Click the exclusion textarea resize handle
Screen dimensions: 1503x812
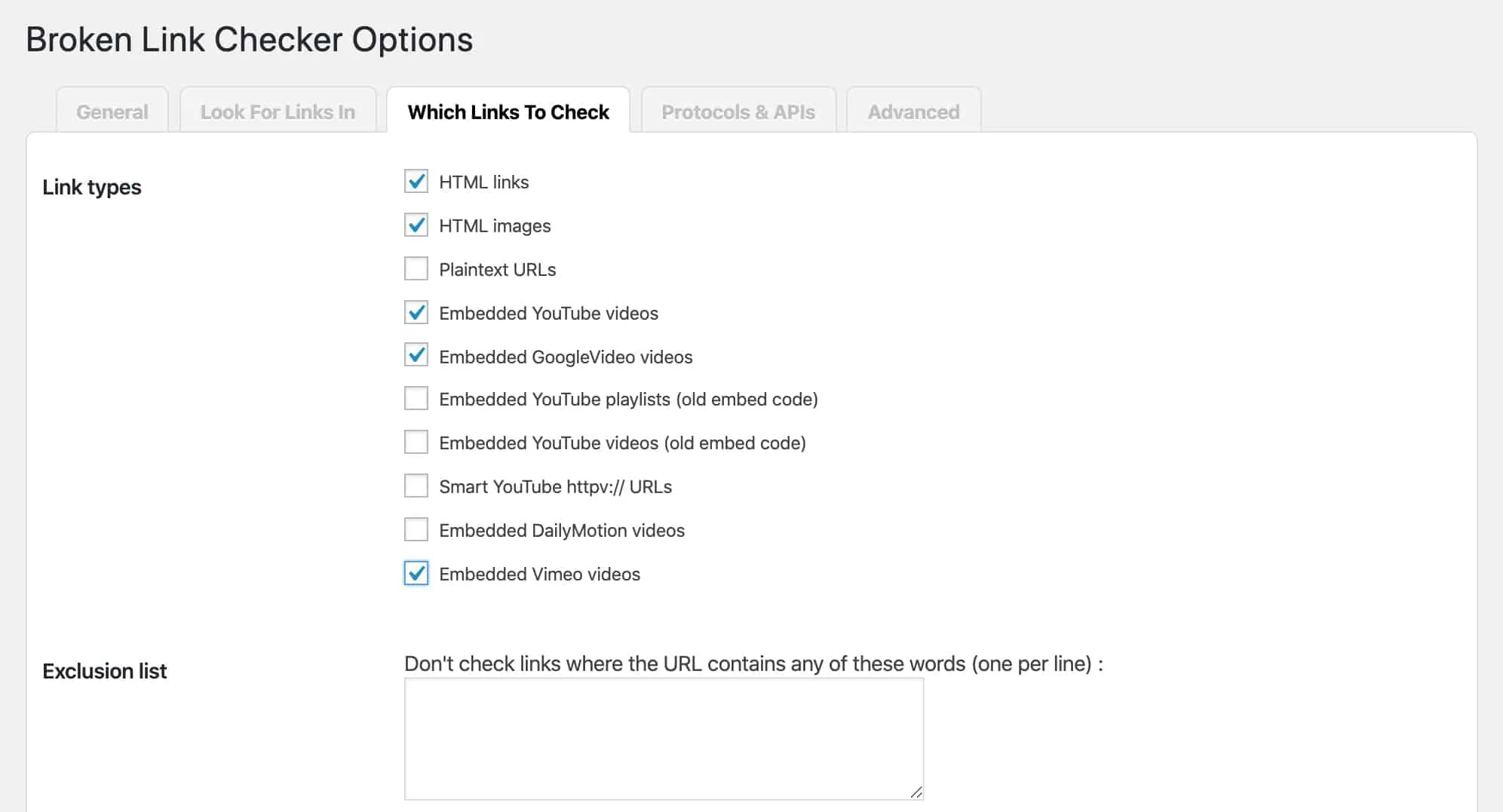tap(916, 792)
